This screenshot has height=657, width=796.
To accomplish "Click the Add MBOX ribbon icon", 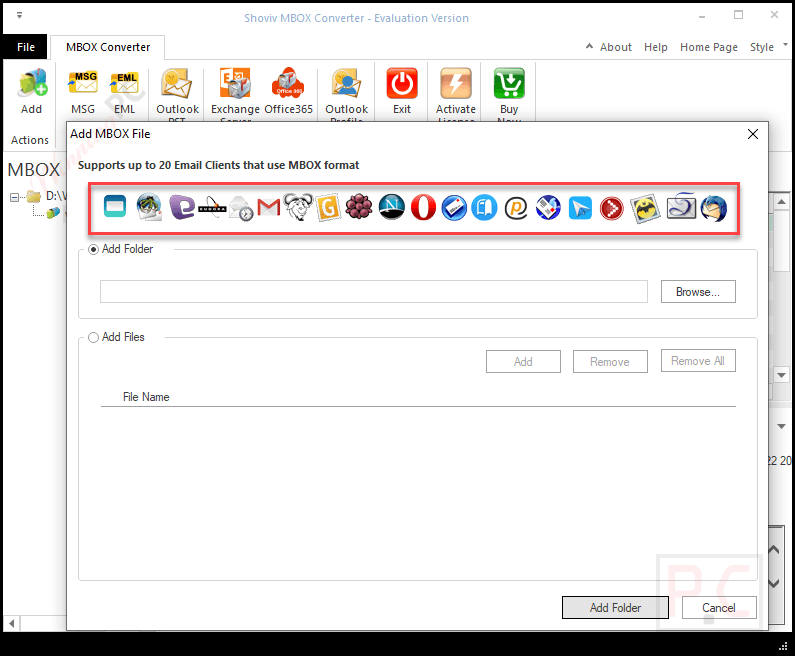I will coord(32,84).
